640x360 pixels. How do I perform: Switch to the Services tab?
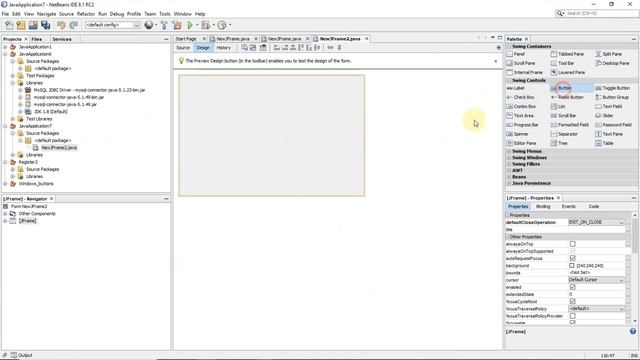(x=62, y=39)
